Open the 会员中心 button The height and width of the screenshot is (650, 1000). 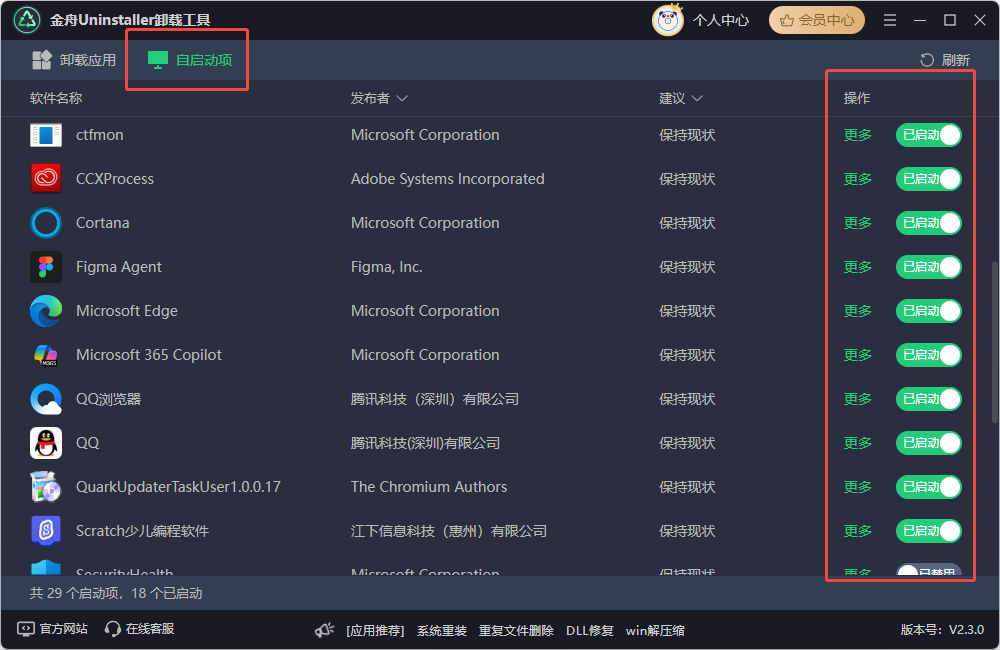pyautogui.click(x=817, y=20)
